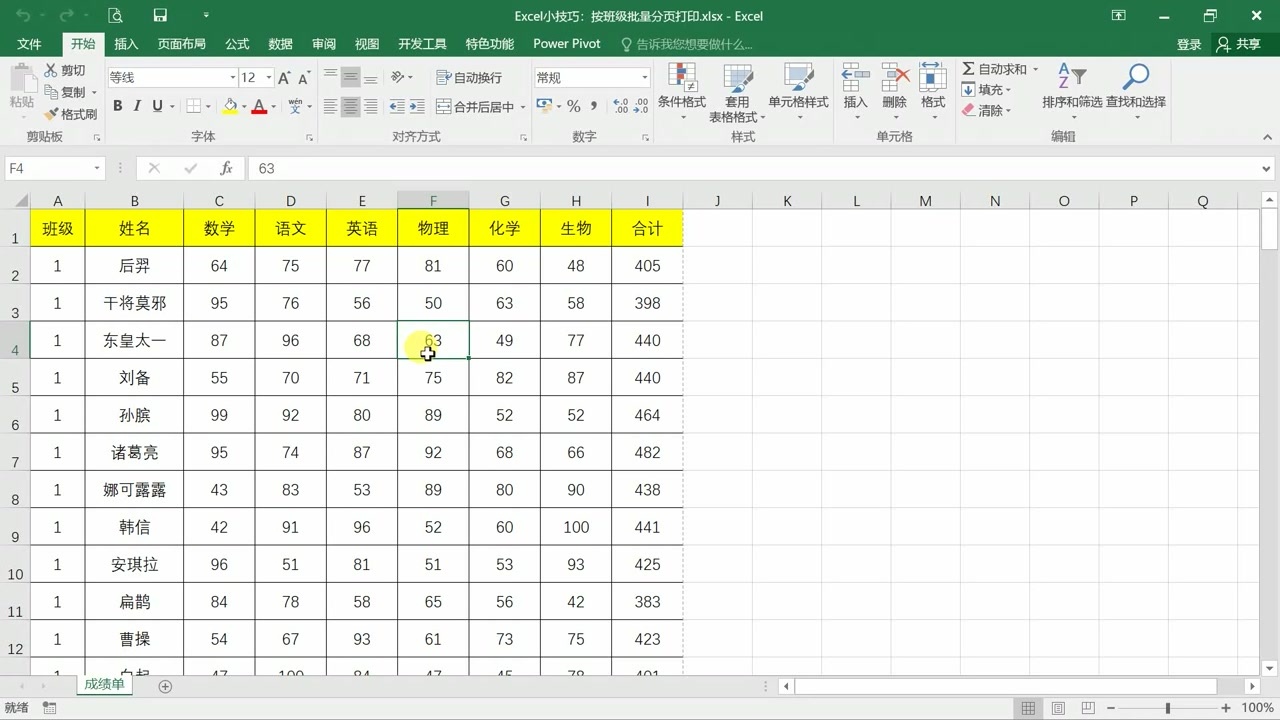Toggle align text right

coord(371,106)
